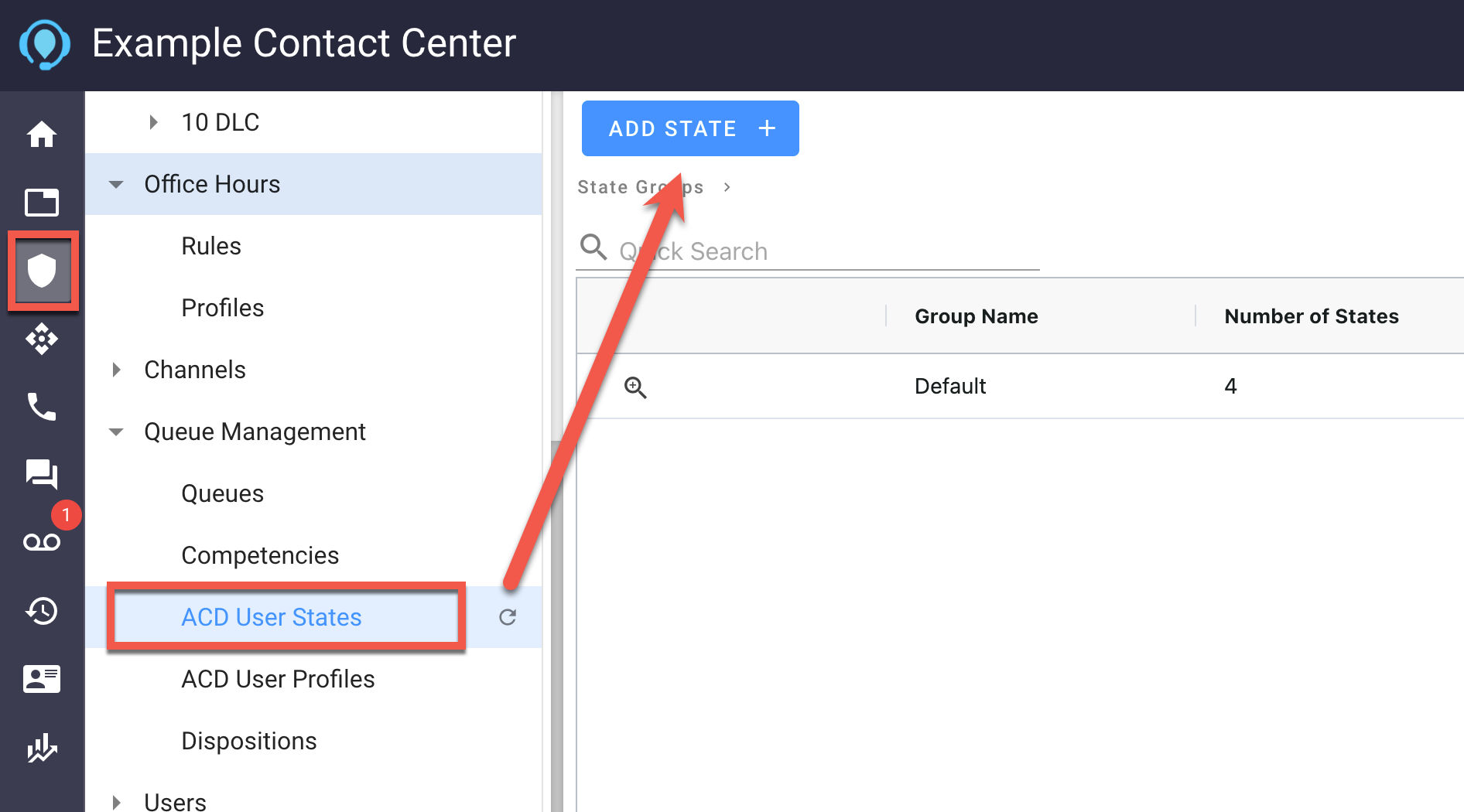This screenshot has width=1464, height=812.
Task: Click the State Groups breadcrumb link
Action: [641, 187]
